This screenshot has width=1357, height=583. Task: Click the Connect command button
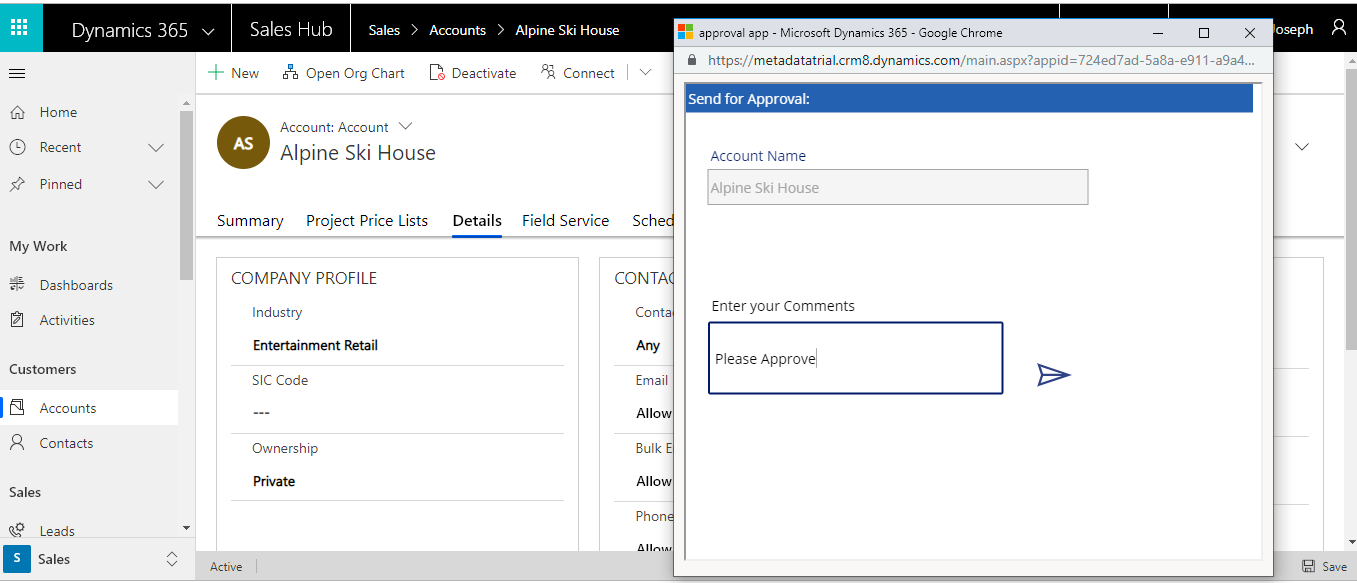[x=578, y=73]
